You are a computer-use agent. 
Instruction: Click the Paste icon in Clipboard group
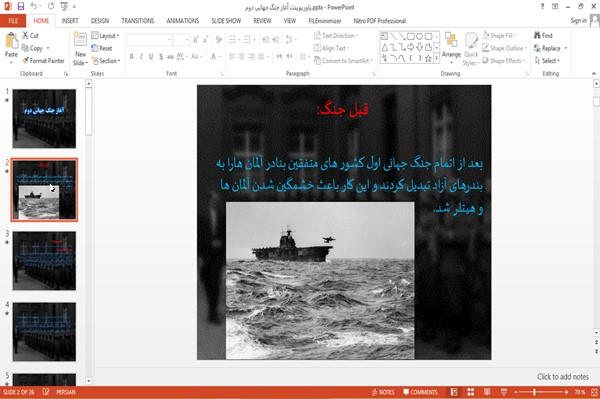click(x=11, y=41)
